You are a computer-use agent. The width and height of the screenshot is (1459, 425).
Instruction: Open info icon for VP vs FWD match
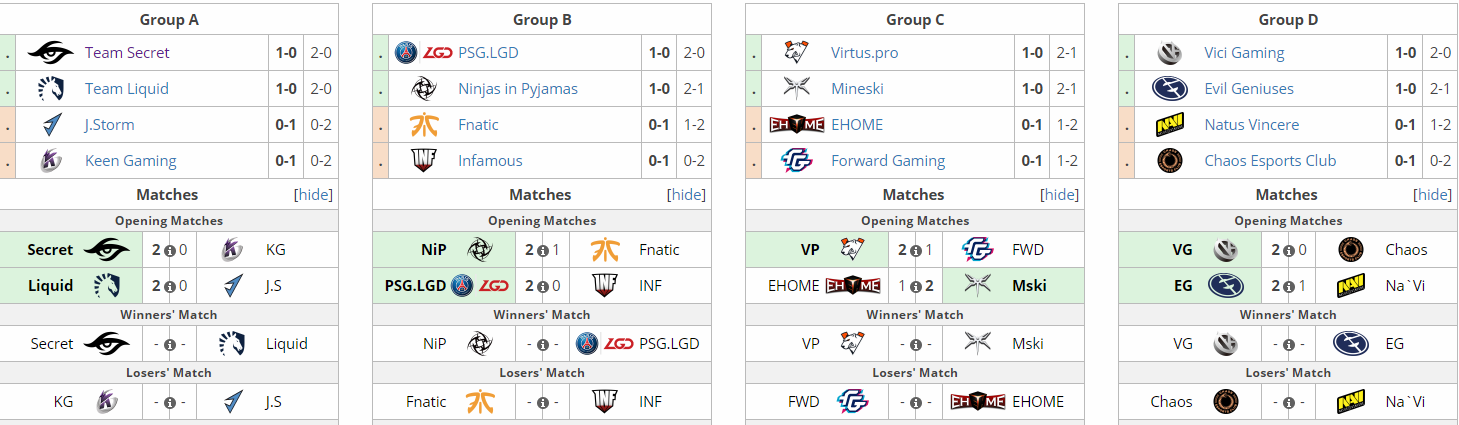915,251
